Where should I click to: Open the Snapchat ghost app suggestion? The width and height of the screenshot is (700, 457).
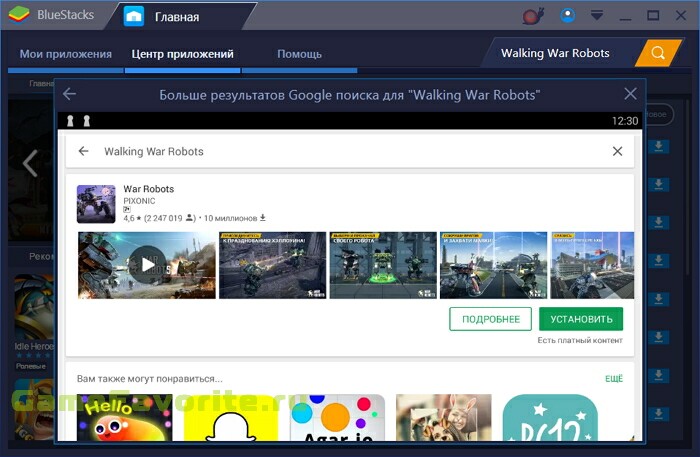(x=231, y=418)
